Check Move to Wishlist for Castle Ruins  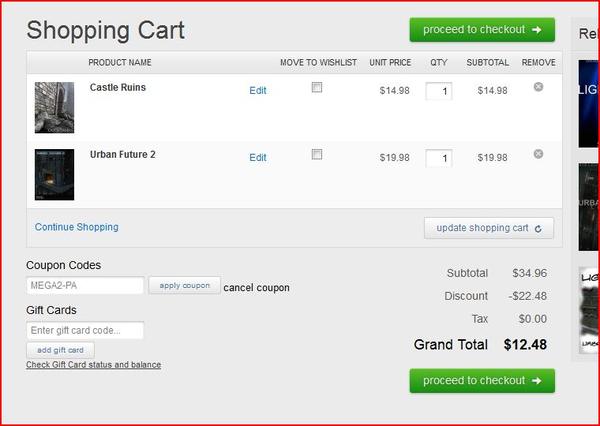click(317, 88)
